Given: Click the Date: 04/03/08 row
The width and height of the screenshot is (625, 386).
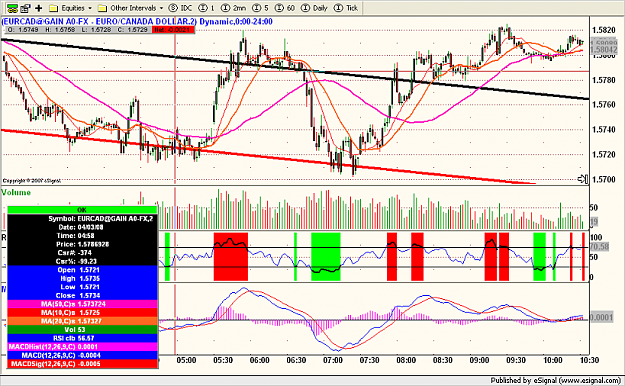Looking at the screenshot, I should (82, 227).
